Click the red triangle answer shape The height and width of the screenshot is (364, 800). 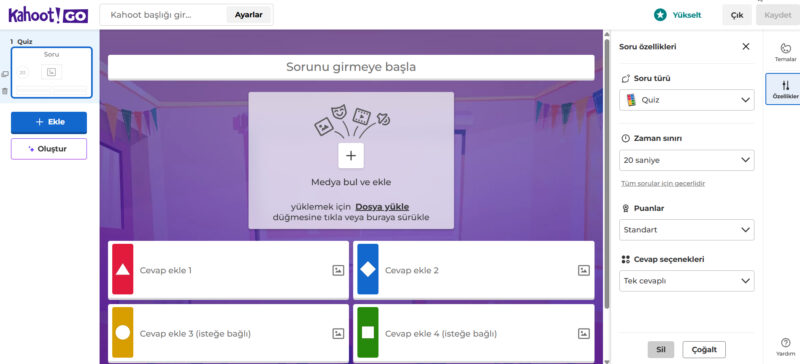[122, 270]
